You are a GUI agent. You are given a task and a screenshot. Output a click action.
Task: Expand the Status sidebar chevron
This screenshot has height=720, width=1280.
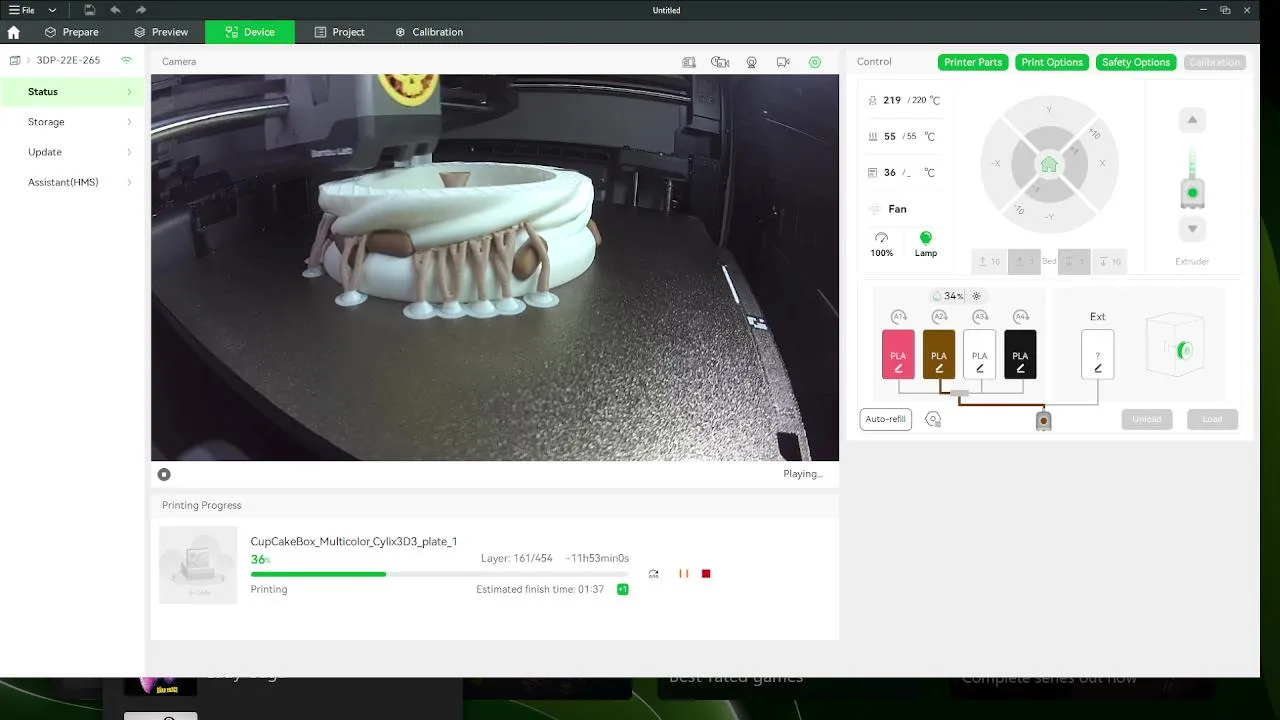(129, 92)
